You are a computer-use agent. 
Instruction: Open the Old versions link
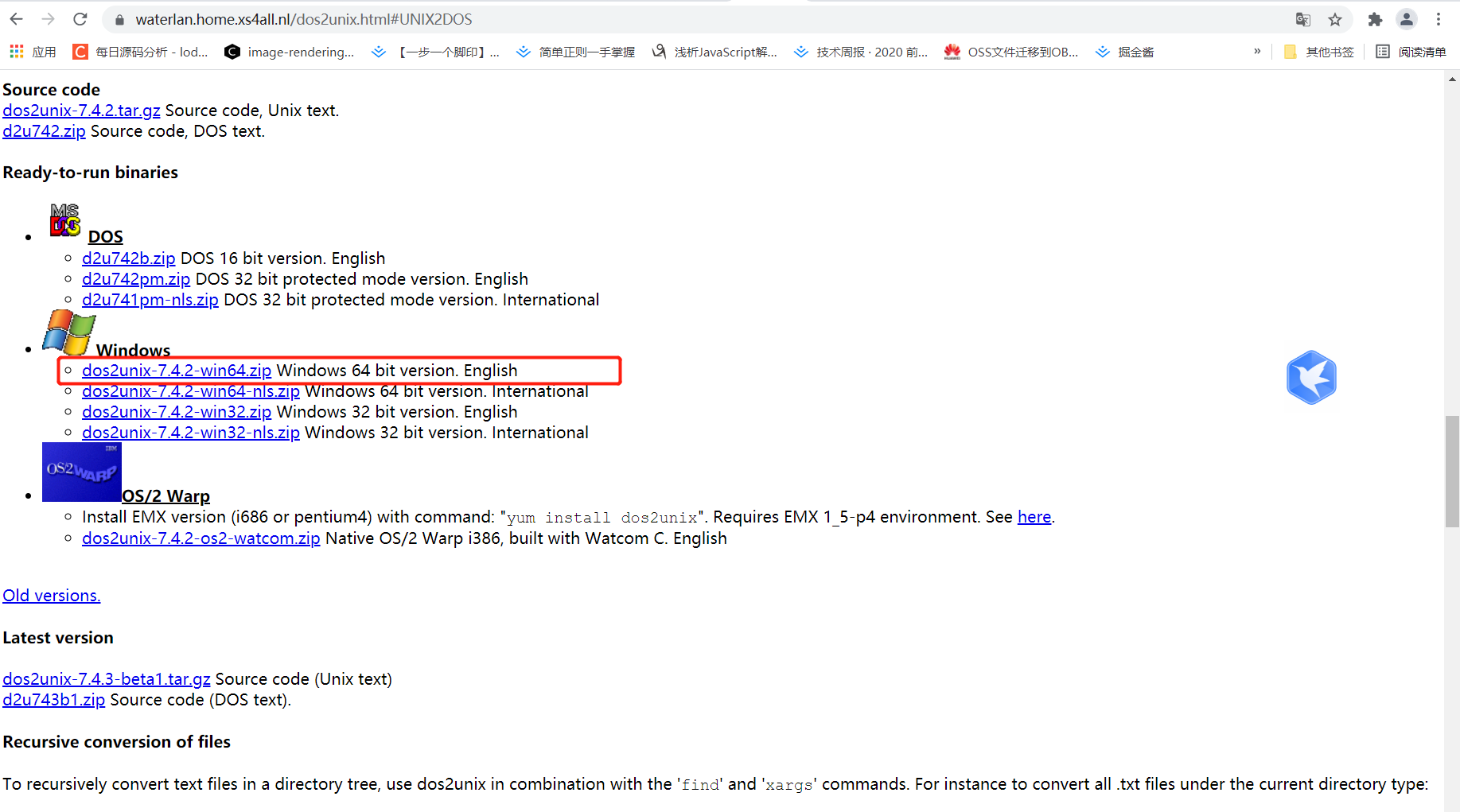click(51, 595)
